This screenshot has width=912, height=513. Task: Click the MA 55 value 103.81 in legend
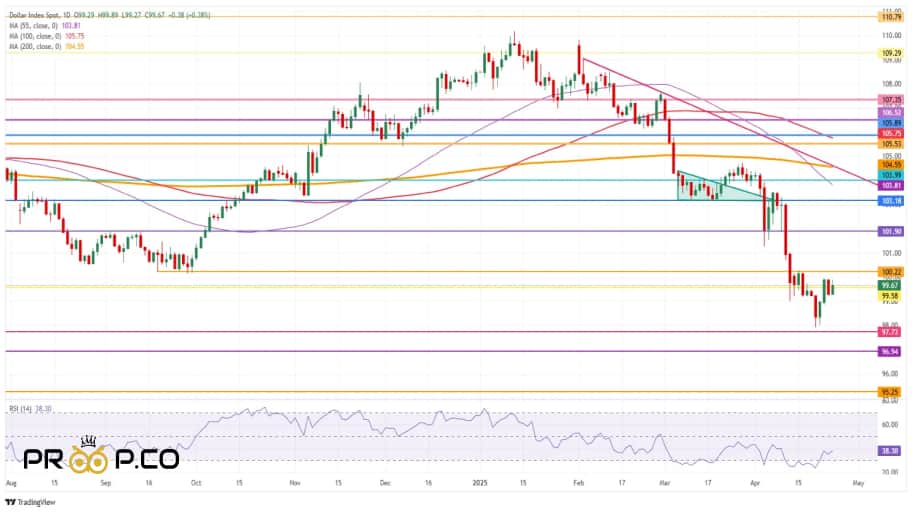pyautogui.click(x=71, y=26)
